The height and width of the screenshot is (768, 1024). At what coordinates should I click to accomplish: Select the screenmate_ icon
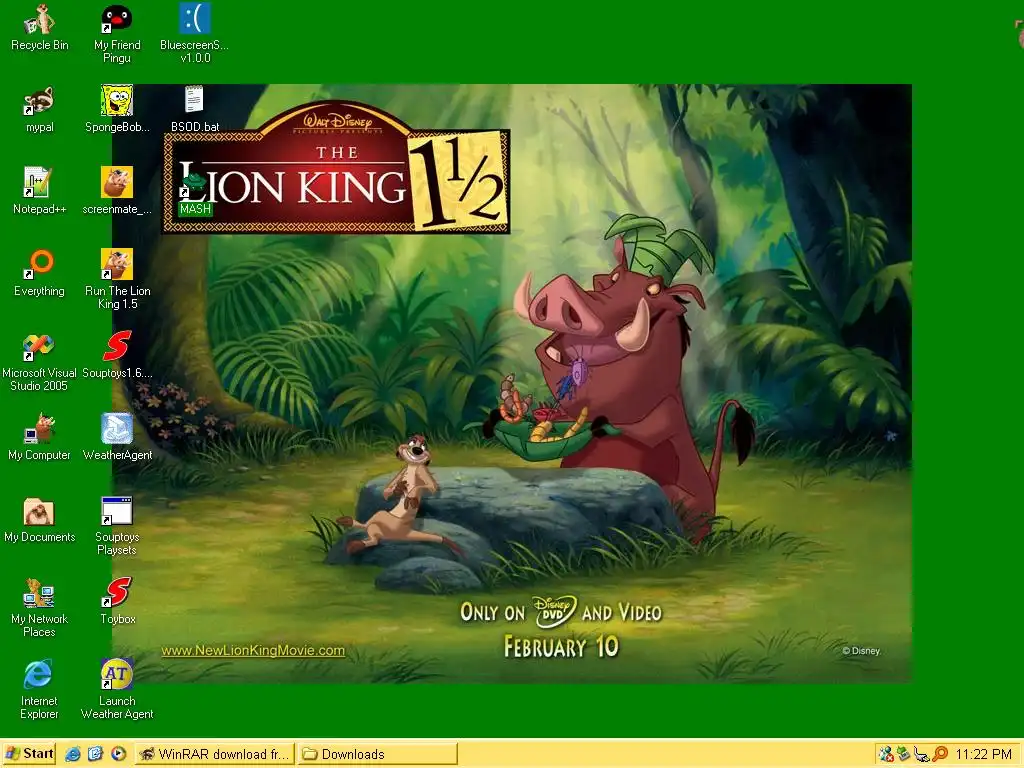click(117, 191)
